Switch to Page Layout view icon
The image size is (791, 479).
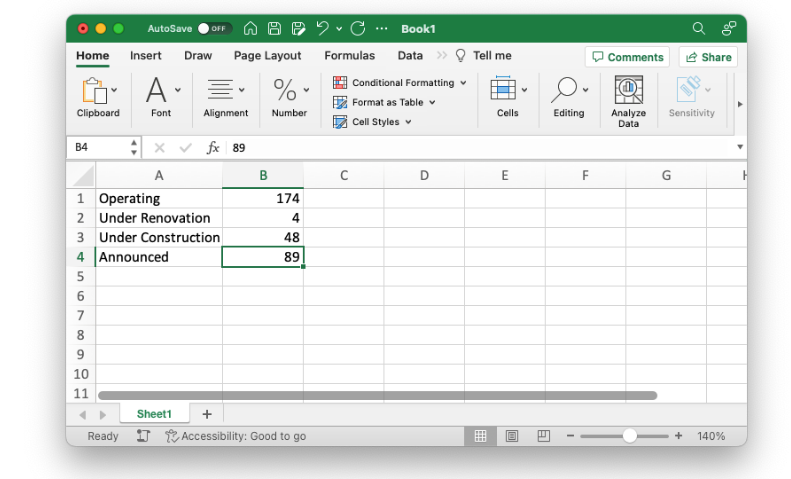point(512,436)
